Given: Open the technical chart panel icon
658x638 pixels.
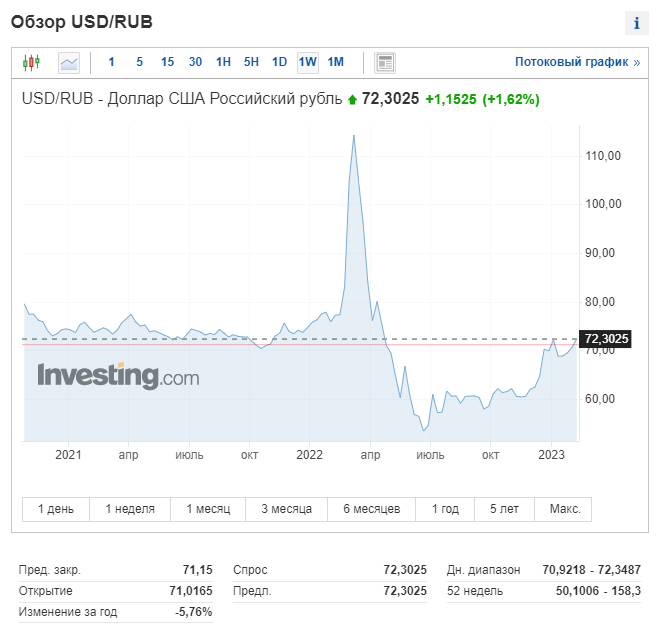Looking at the screenshot, I should tap(385, 62).
